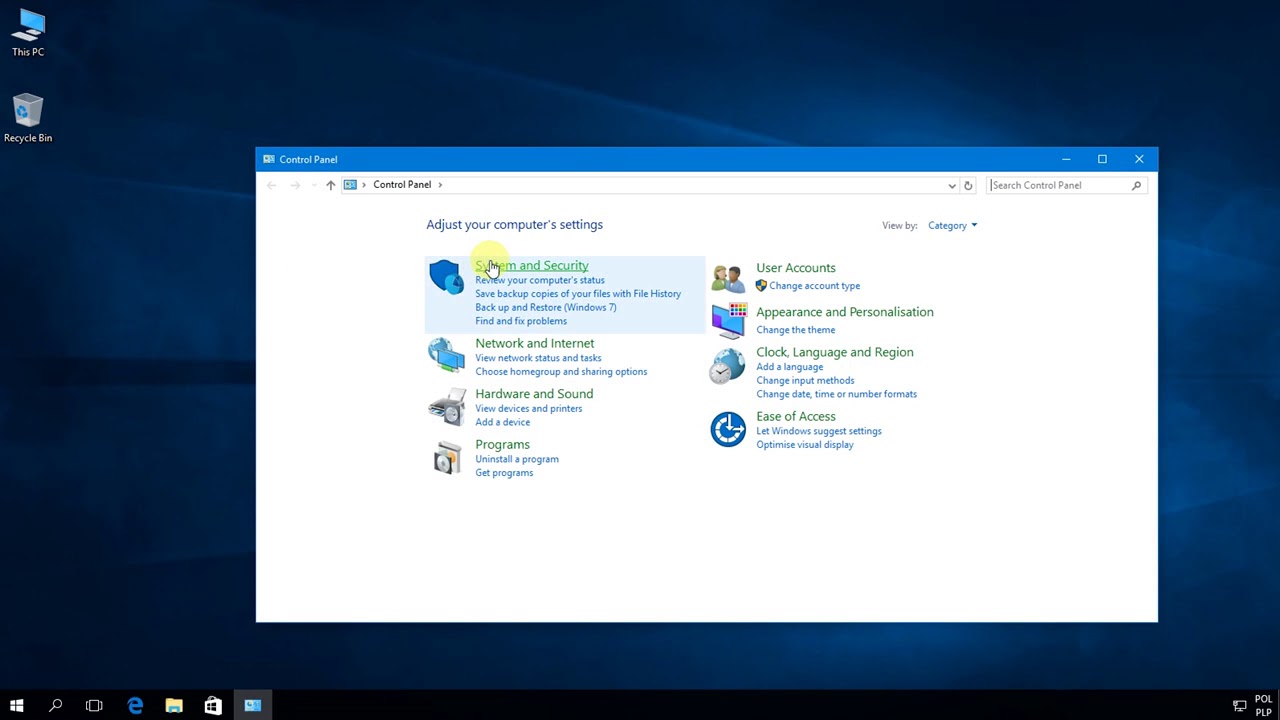Open Programs heading link
The width and height of the screenshot is (1280, 720).
(x=503, y=444)
